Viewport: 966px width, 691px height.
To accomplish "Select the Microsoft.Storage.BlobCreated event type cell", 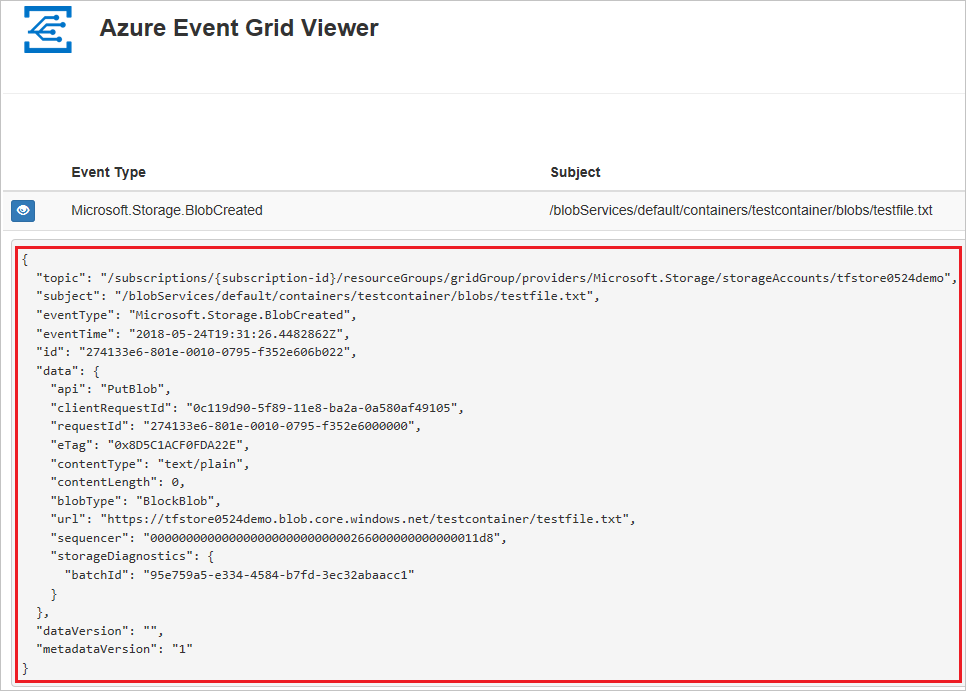I will tap(167, 211).
